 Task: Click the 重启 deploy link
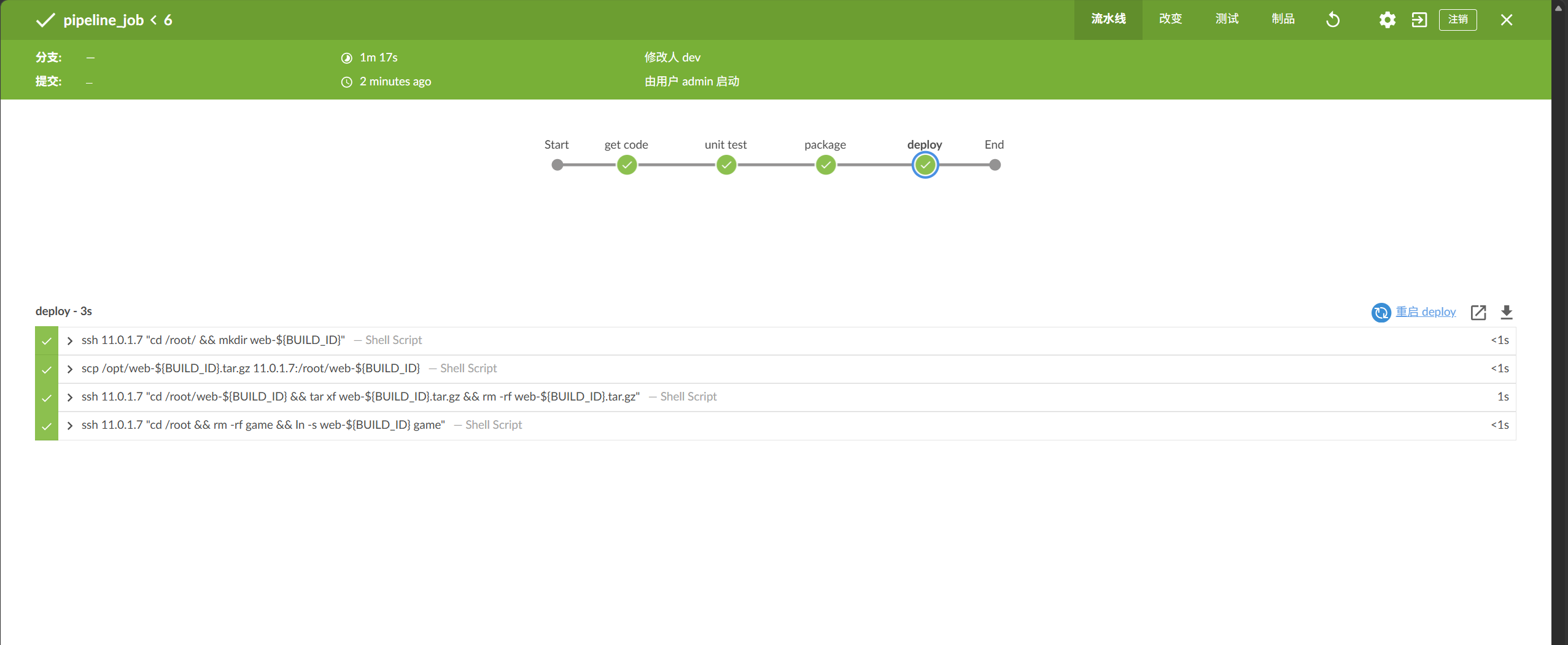[x=1426, y=311]
